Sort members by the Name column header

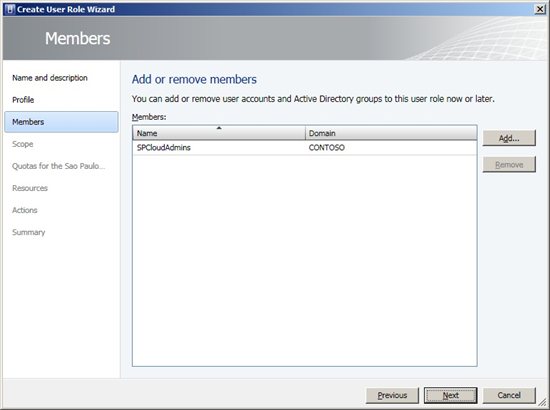point(219,133)
